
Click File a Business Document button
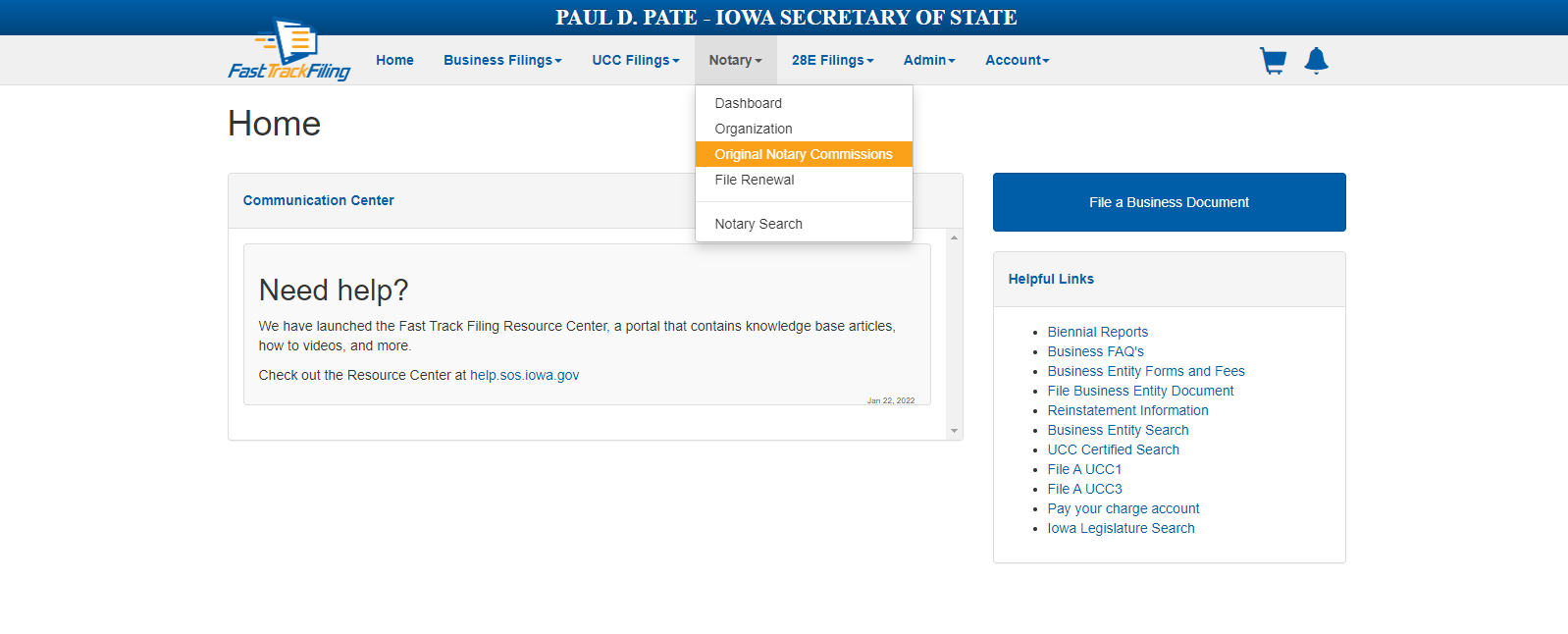coord(1169,202)
